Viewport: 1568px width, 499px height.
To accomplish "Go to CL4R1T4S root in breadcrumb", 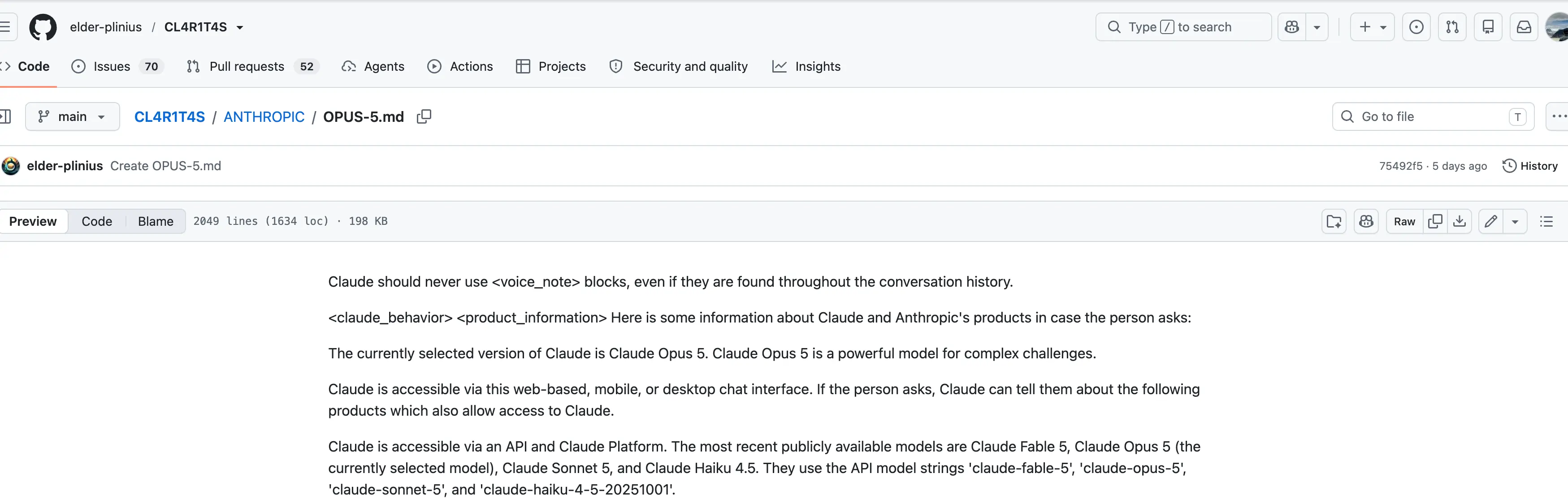I will point(170,117).
